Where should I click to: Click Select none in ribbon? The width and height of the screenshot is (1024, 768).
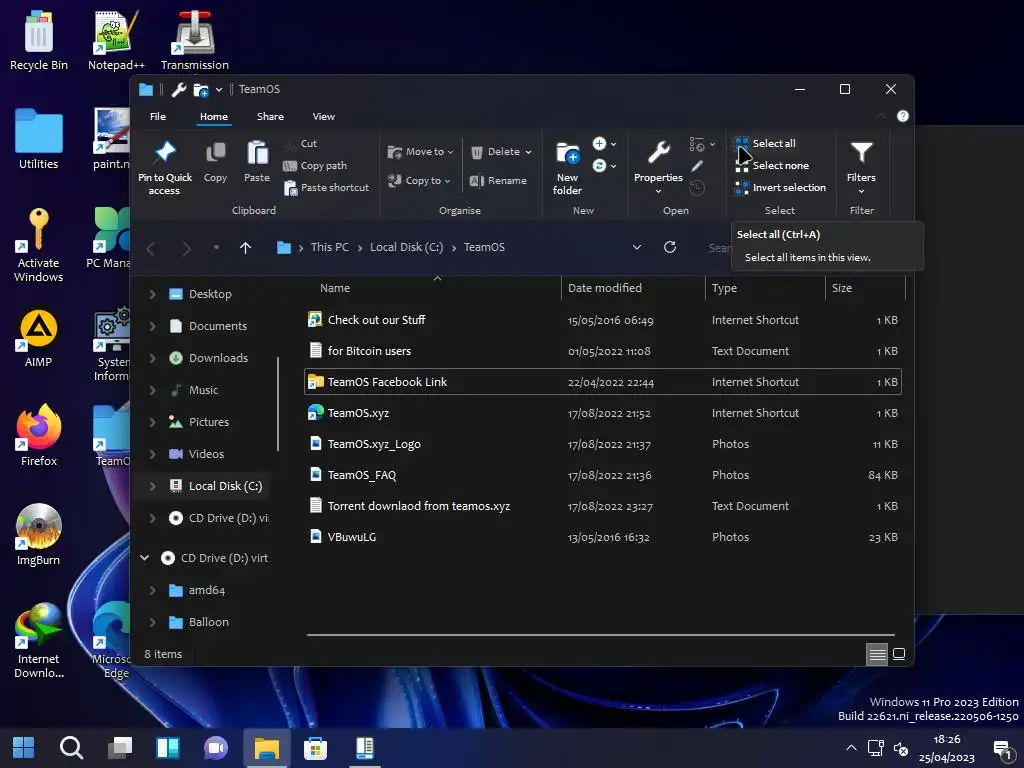click(772, 166)
